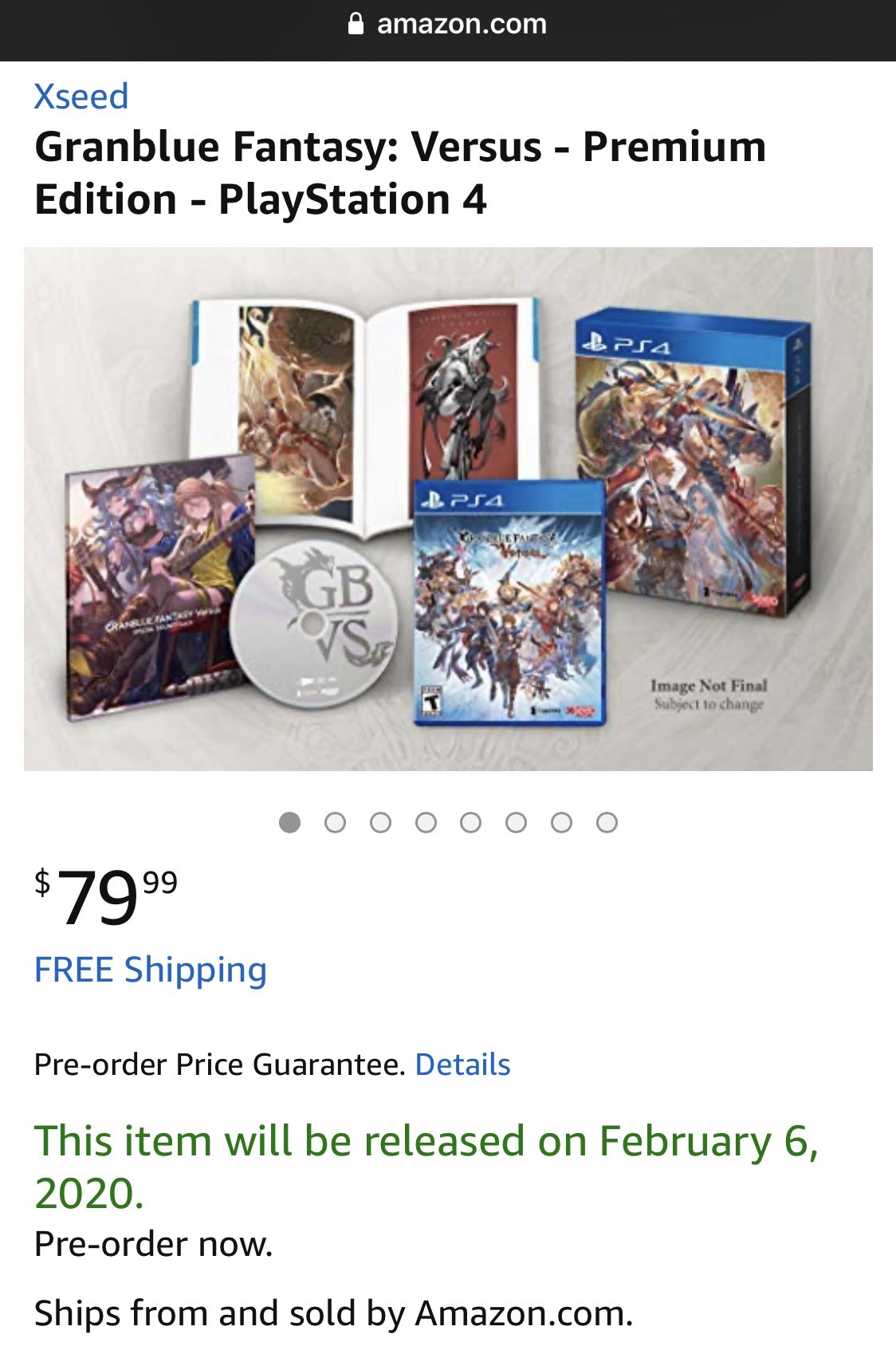Select the seventh image carousel dot
This screenshot has width=896, height=1350.
(x=562, y=822)
